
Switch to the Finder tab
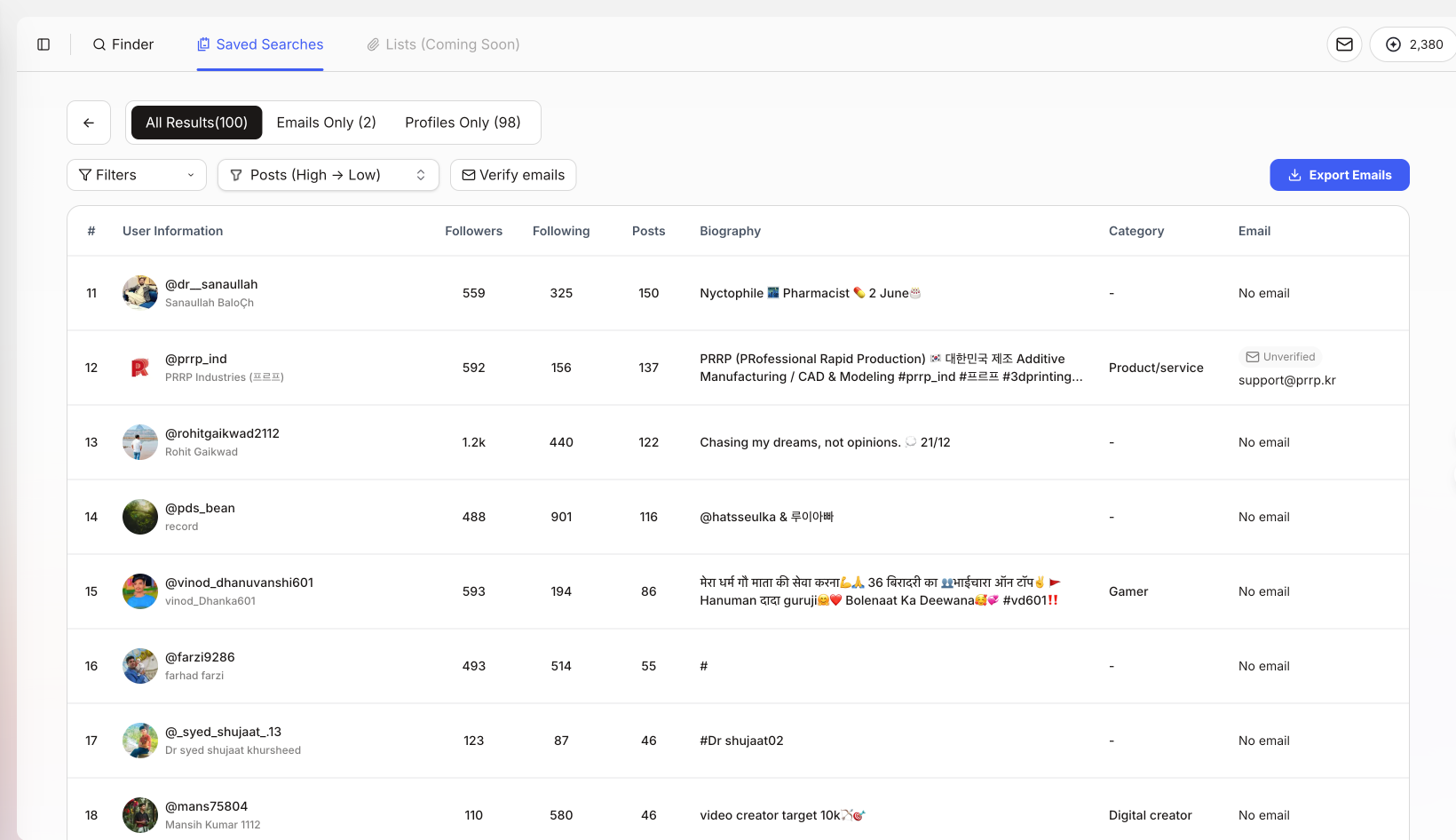pos(123,44)
